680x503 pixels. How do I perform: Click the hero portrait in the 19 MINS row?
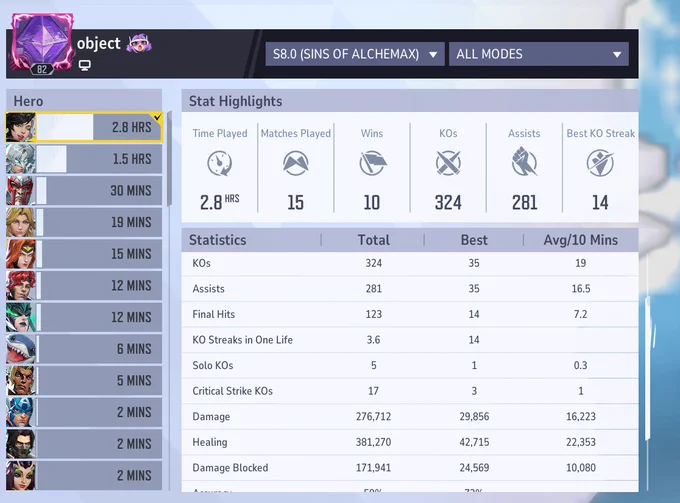click(x=21, y=222)
